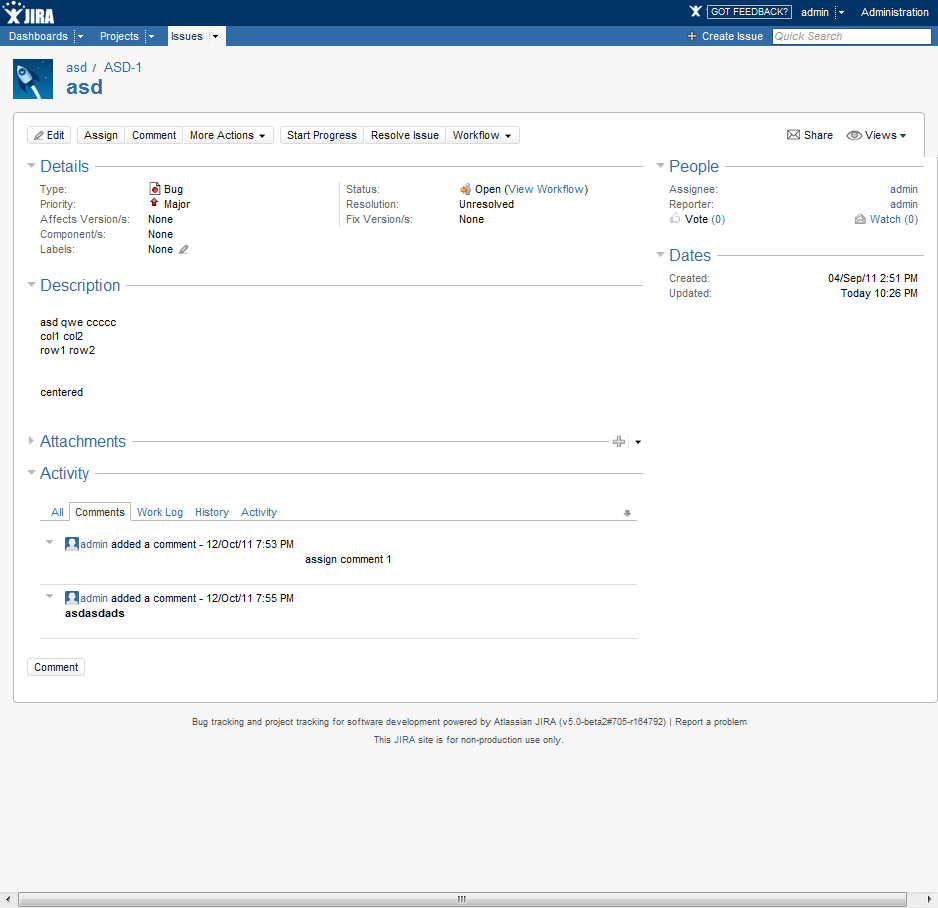The width and height of the screenshot is (938, 908).
Task: Click the pencil icon next to Labels
Action: [x=183, y=250]
